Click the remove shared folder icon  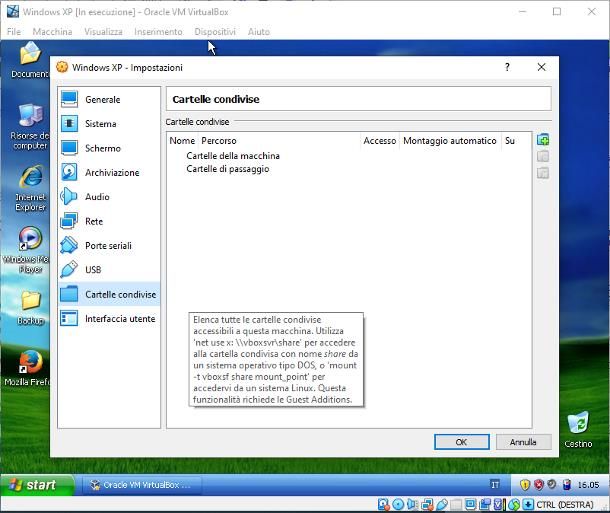click(543, 173)
